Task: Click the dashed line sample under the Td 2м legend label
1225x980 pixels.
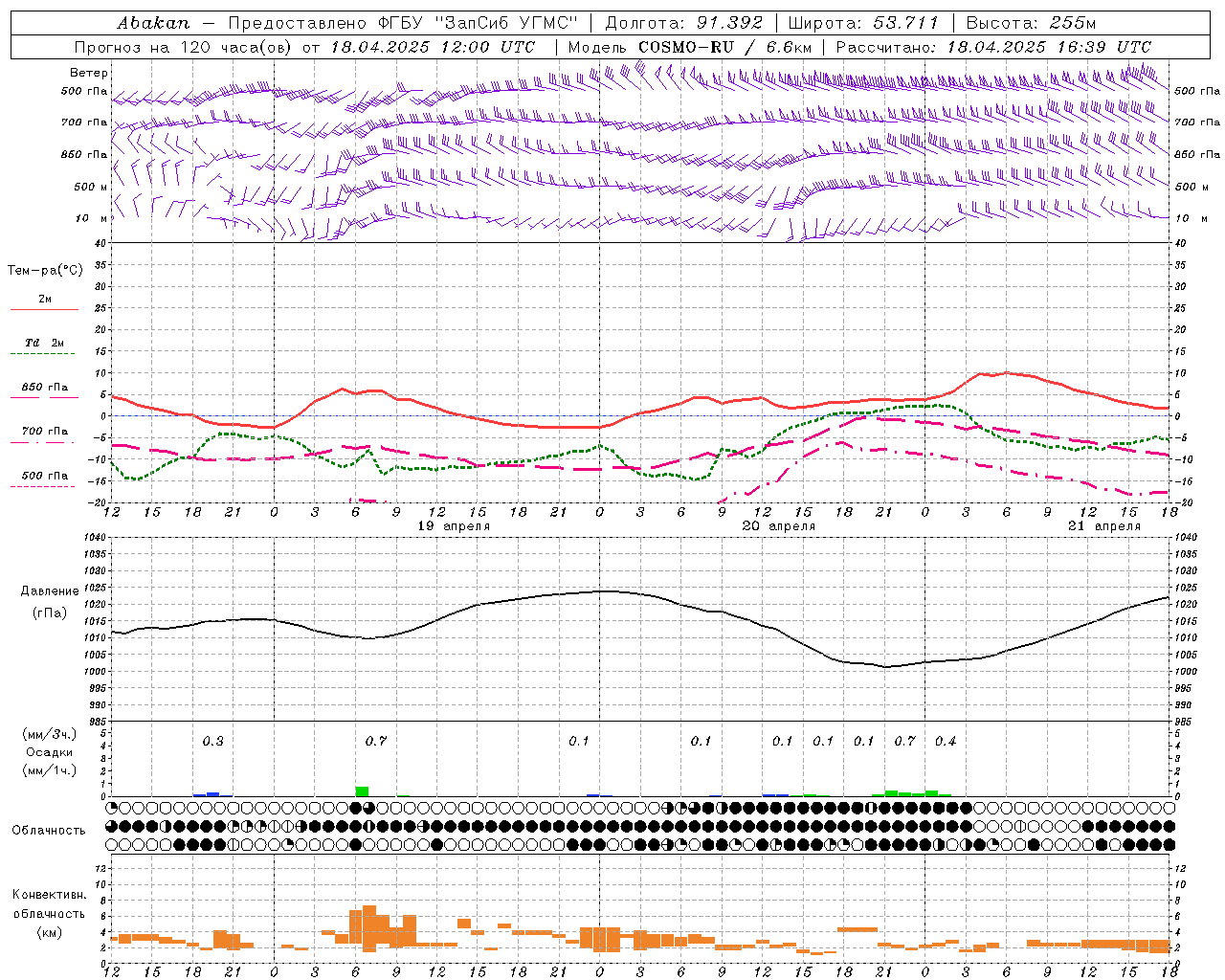Action: pyautogui.click(x=43, y=354)
